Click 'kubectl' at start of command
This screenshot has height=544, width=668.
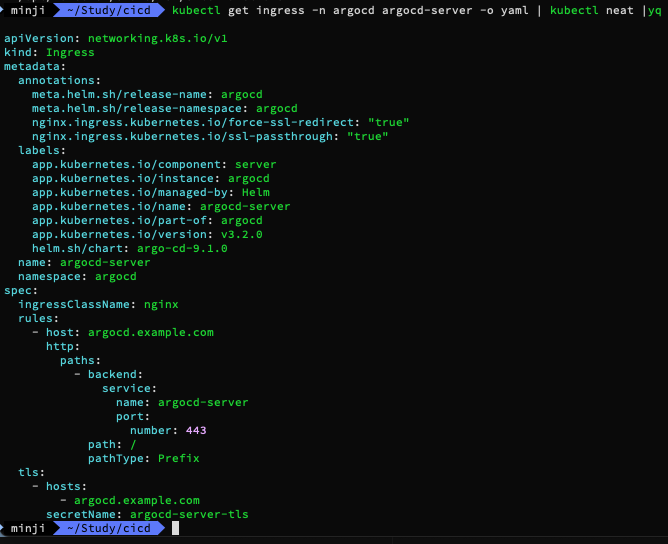click(196, 10)
